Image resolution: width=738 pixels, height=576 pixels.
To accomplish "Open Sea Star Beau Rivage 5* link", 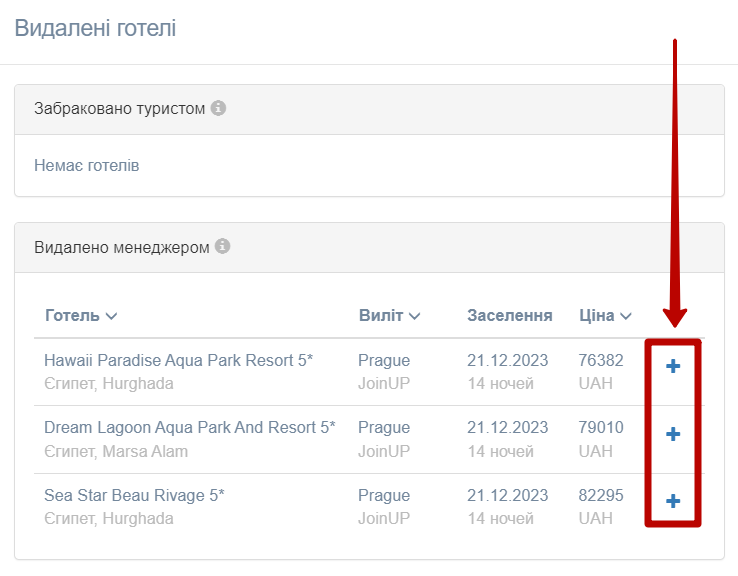I will click(x=134, y=495).
